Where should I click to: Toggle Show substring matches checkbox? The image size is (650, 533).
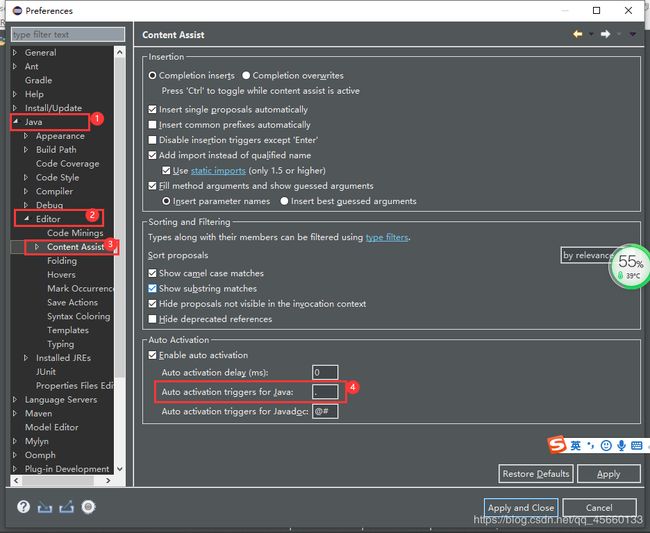152,288
